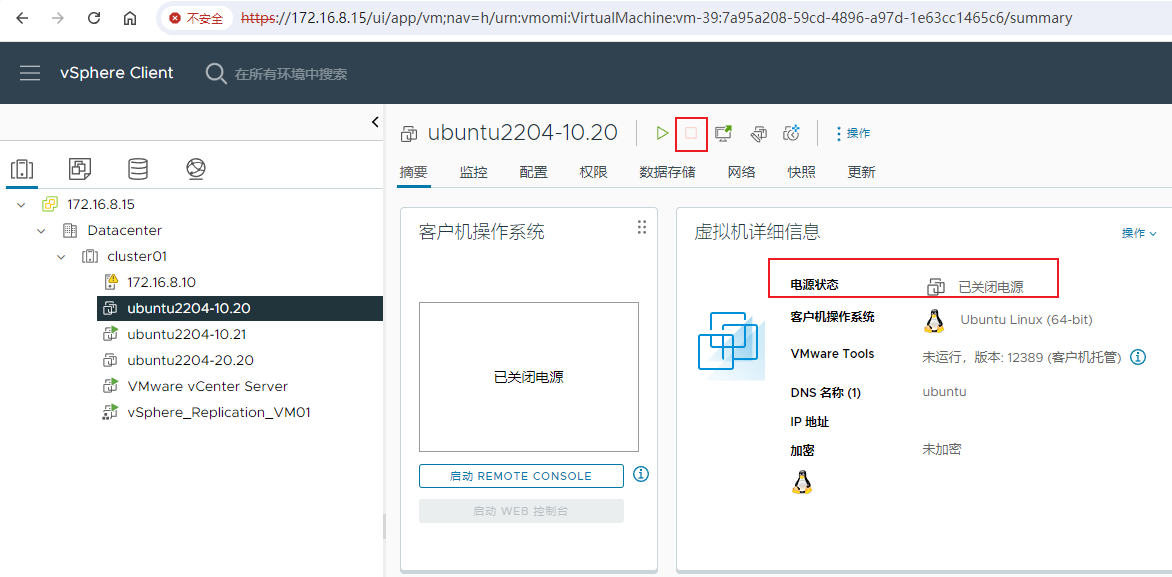The height and width of the screenshot is (577, 1172).
Task: Open the 网络 tab
Action: click(741, 173)
